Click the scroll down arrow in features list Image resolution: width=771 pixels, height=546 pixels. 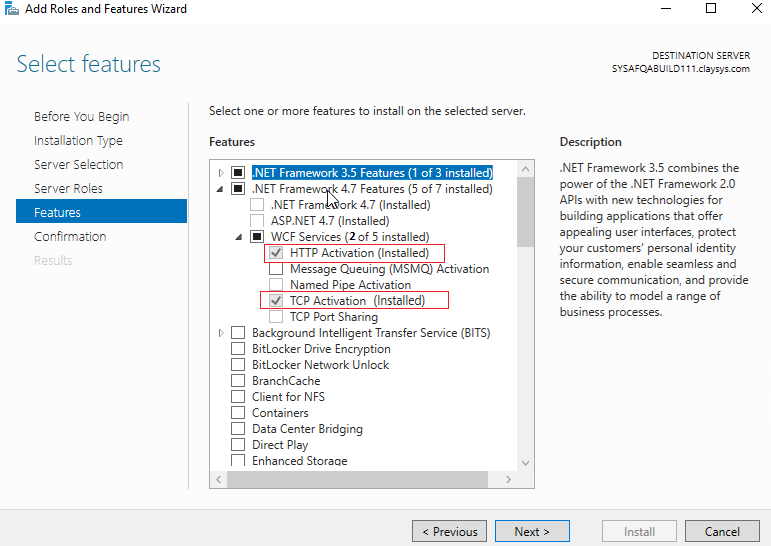point(525,463)
